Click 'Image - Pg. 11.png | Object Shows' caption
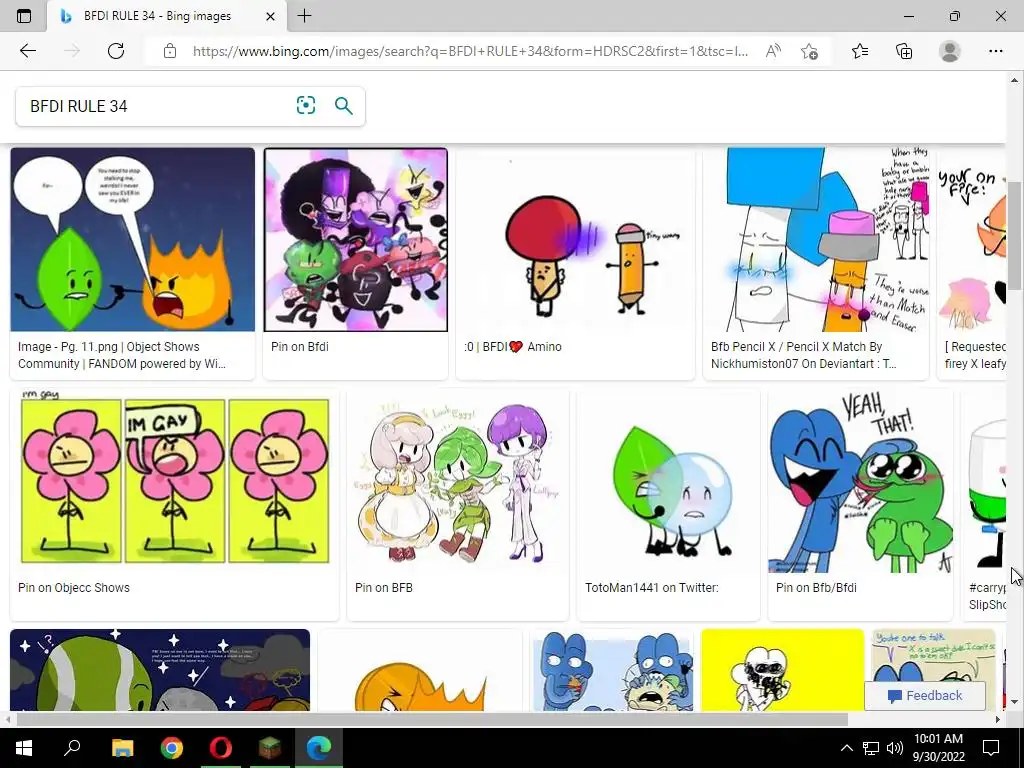 (x=122, y=355)
